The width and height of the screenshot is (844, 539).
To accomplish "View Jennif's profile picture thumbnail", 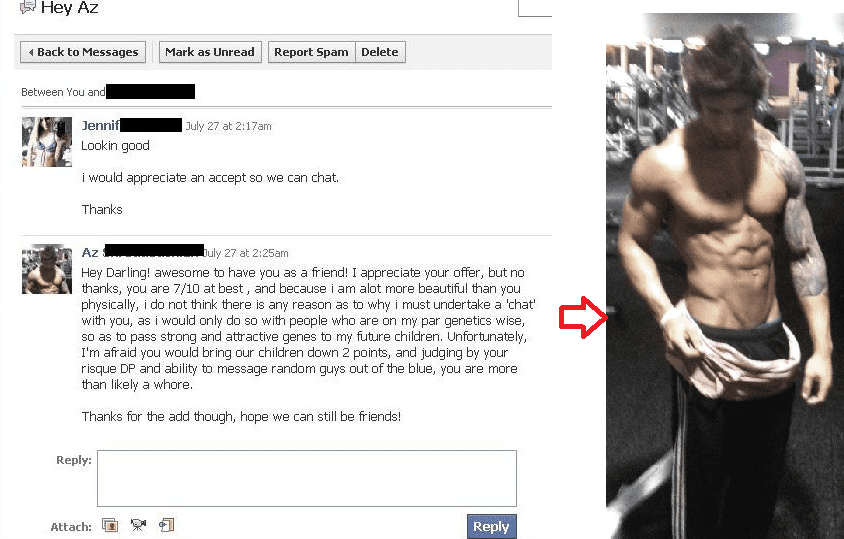I will tap(47, 142).
